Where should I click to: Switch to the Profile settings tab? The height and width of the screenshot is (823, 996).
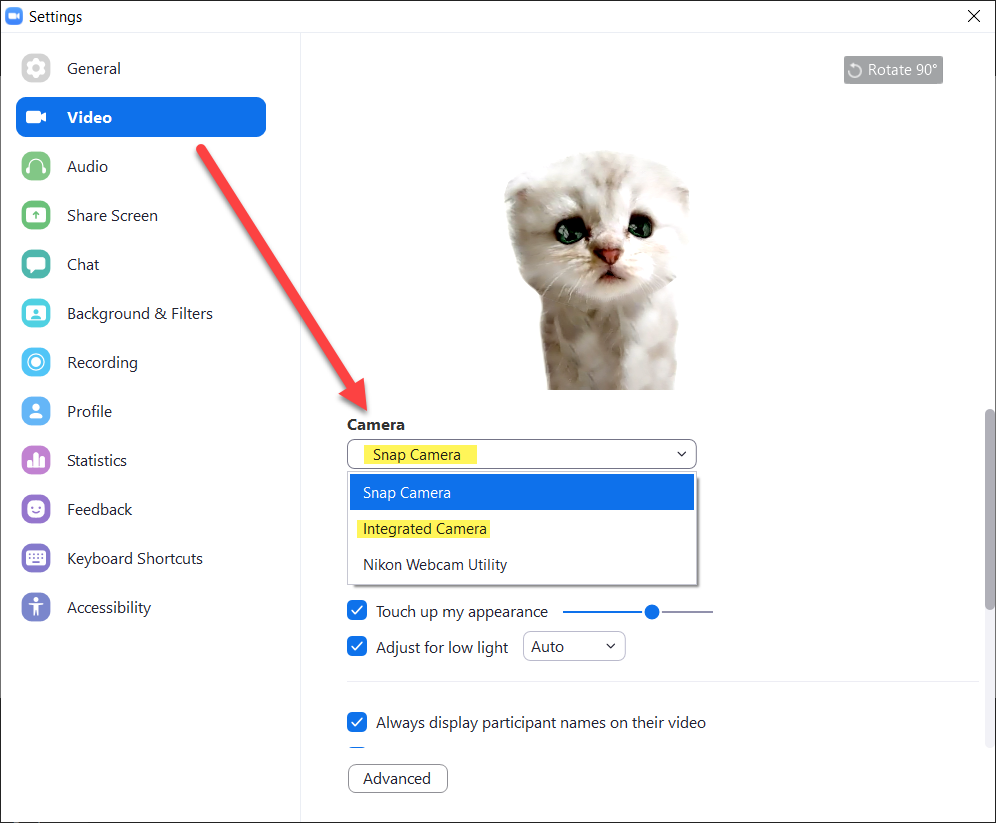[x=89, y=411]
